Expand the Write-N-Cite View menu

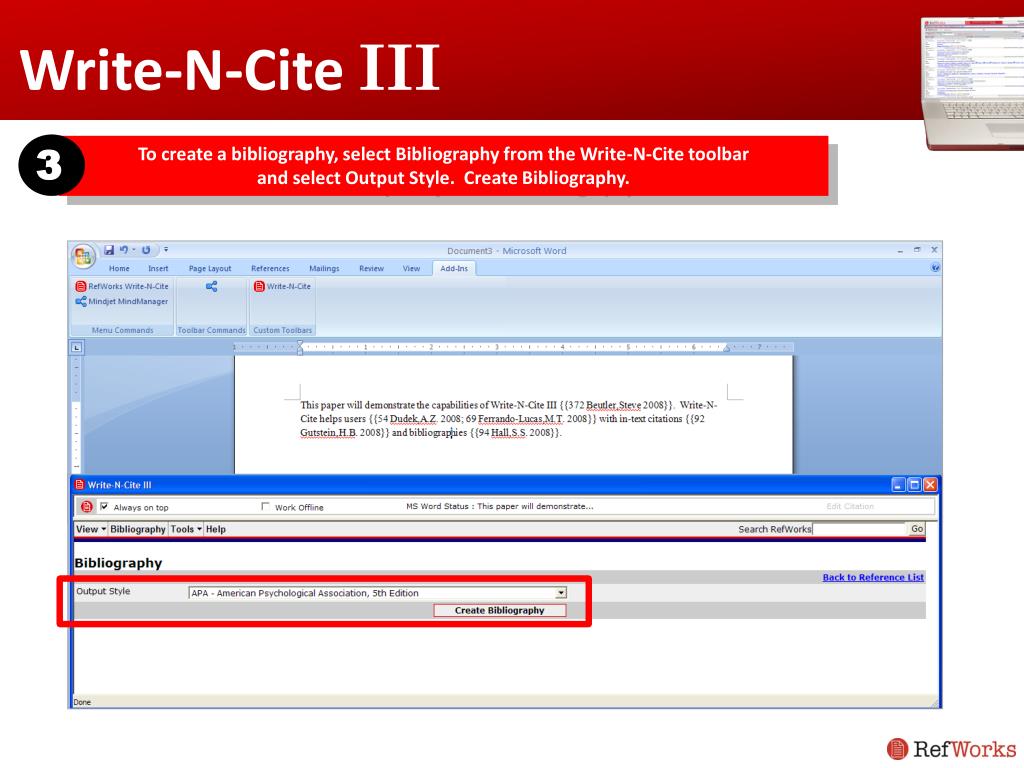point(91,529)
